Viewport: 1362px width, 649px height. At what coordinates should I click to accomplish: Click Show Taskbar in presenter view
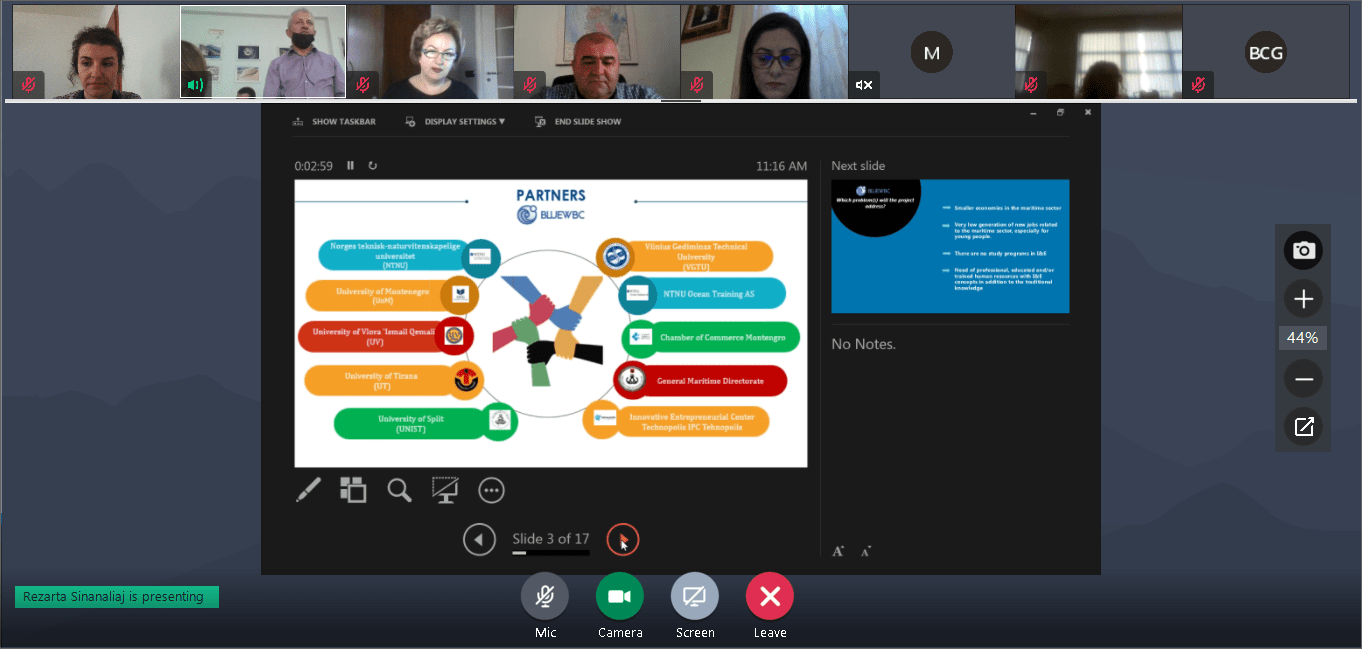[335, 122]
